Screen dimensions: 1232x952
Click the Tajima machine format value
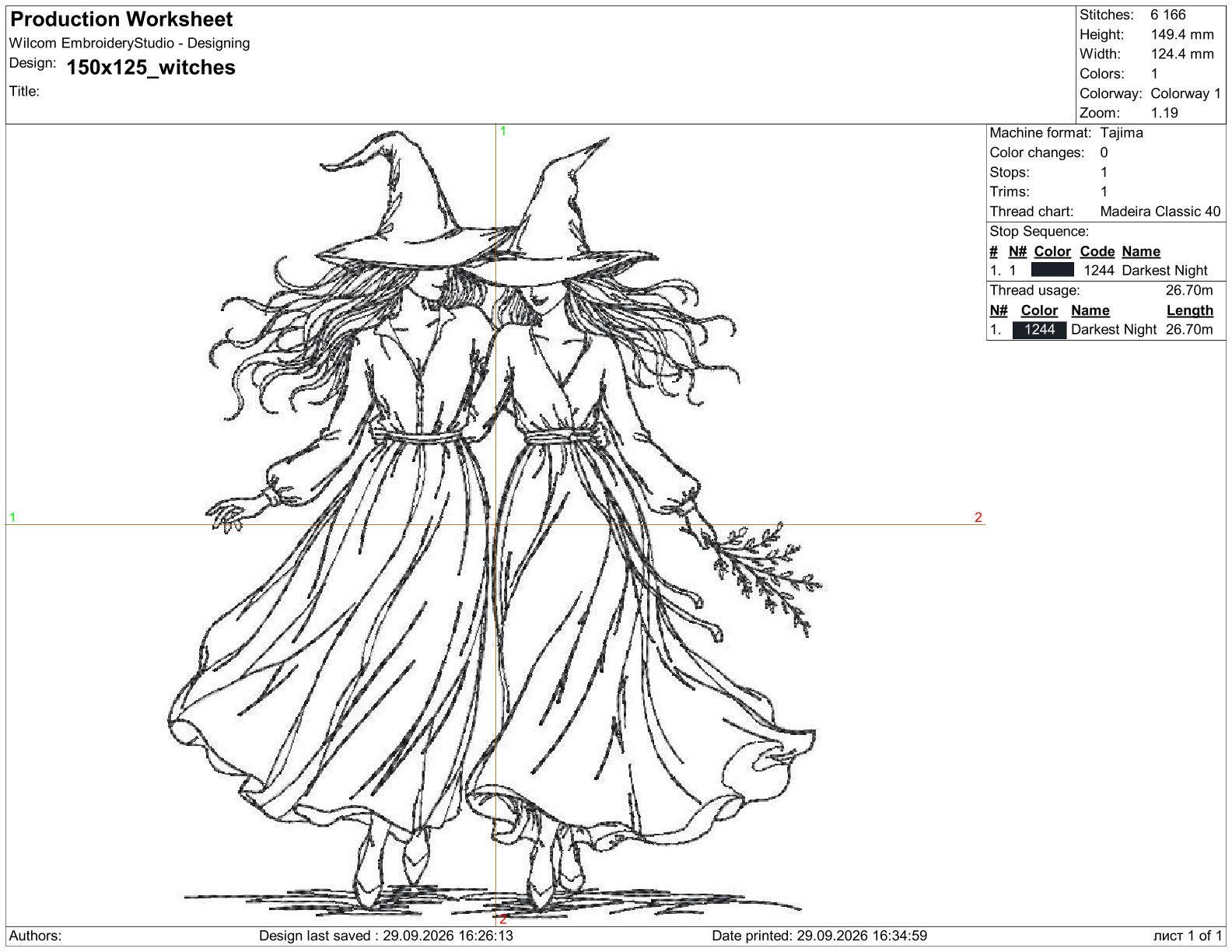(x=1122, y=133)
